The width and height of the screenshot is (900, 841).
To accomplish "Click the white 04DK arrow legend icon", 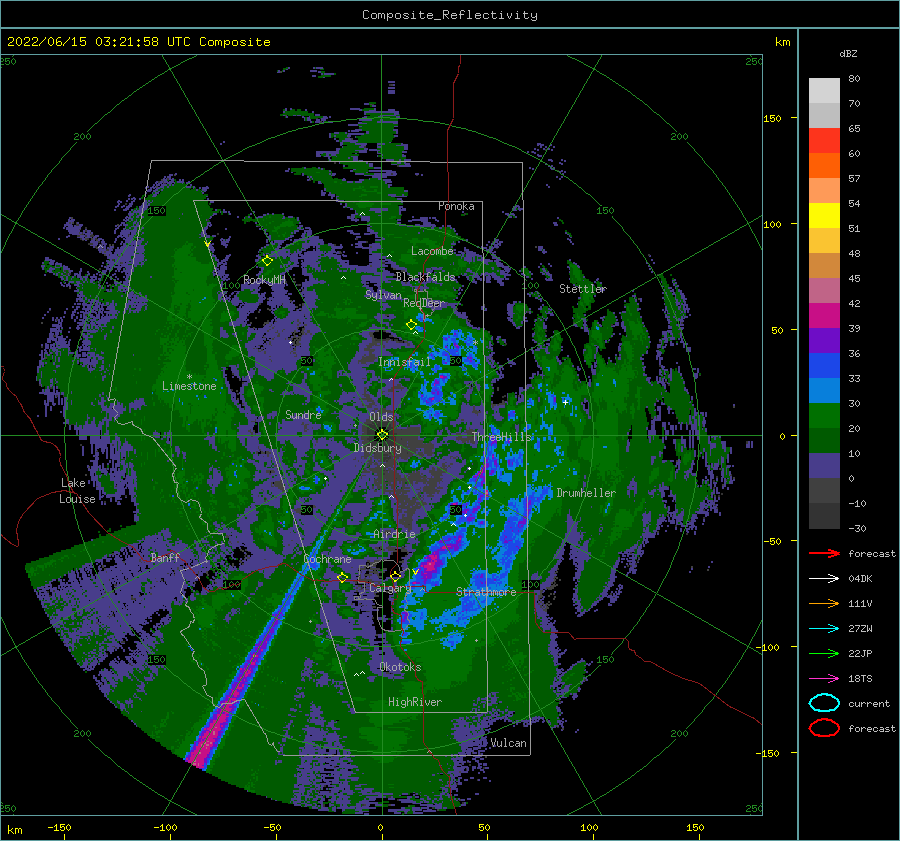I will point(824,579).
